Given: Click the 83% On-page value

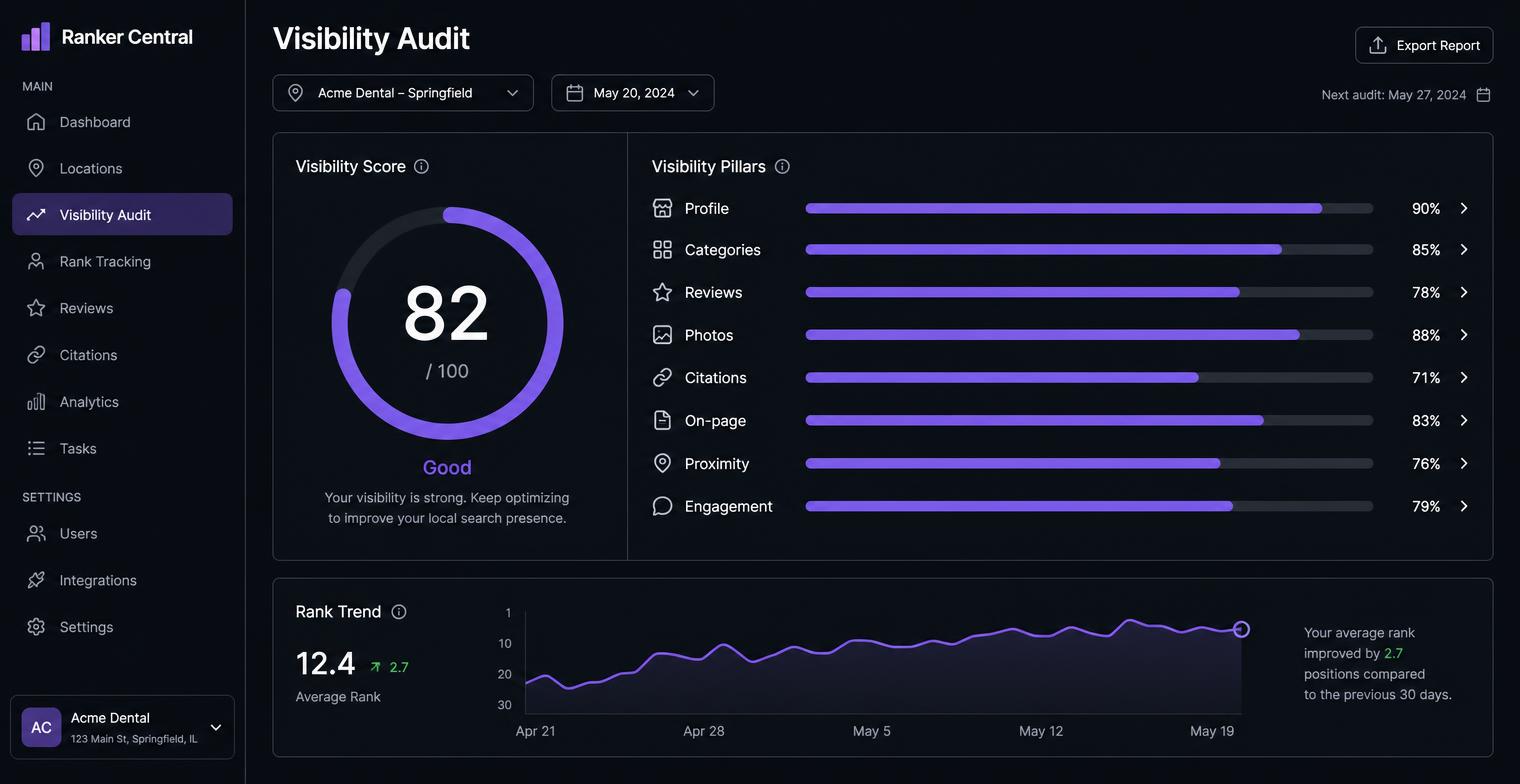Looking at the screenshot, I should point(1426,421).
